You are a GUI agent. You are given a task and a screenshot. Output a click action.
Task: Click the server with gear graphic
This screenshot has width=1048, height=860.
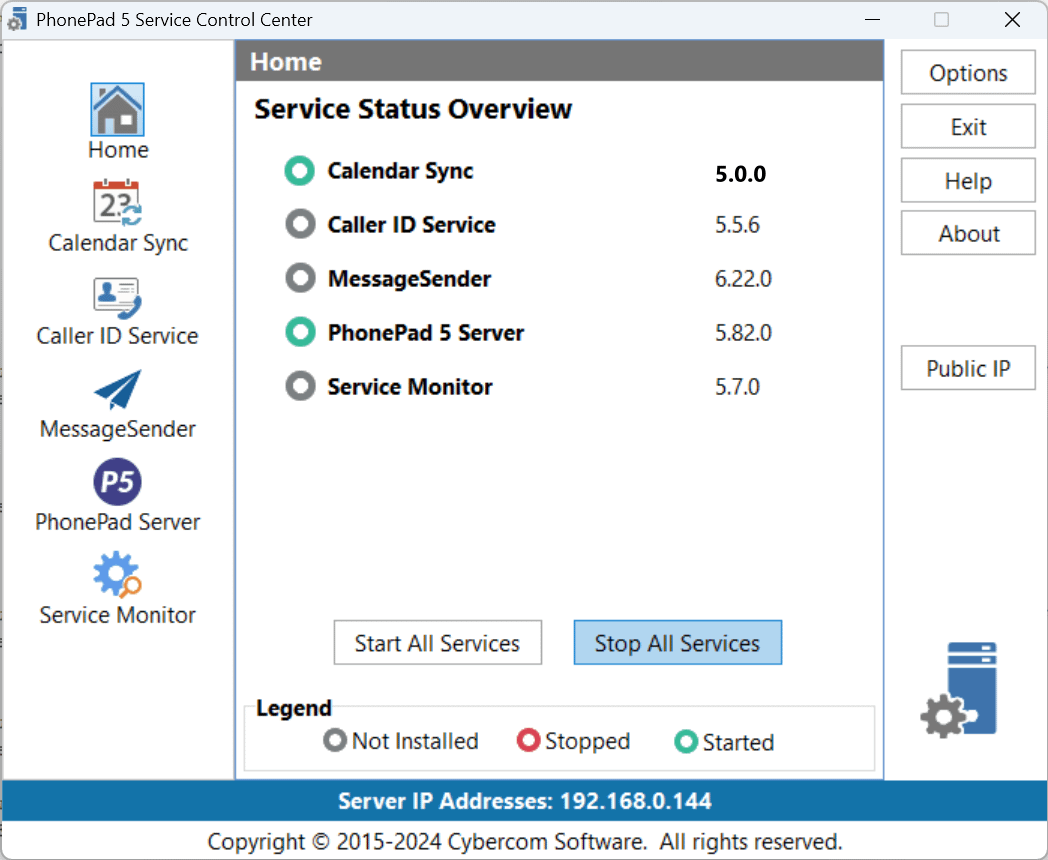[959, 690]
